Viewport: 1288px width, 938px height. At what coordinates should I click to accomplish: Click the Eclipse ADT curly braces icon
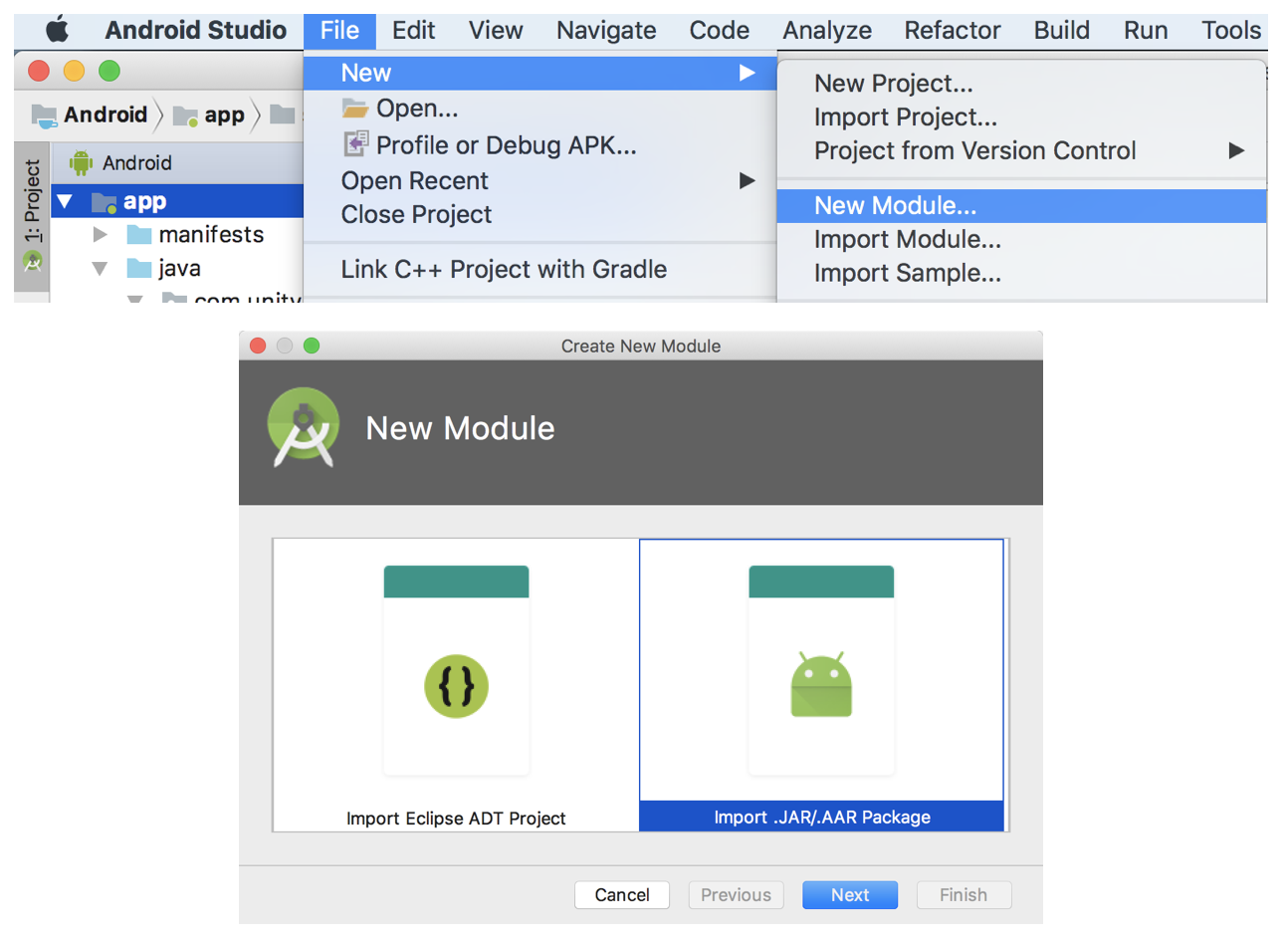coord(456,686)
